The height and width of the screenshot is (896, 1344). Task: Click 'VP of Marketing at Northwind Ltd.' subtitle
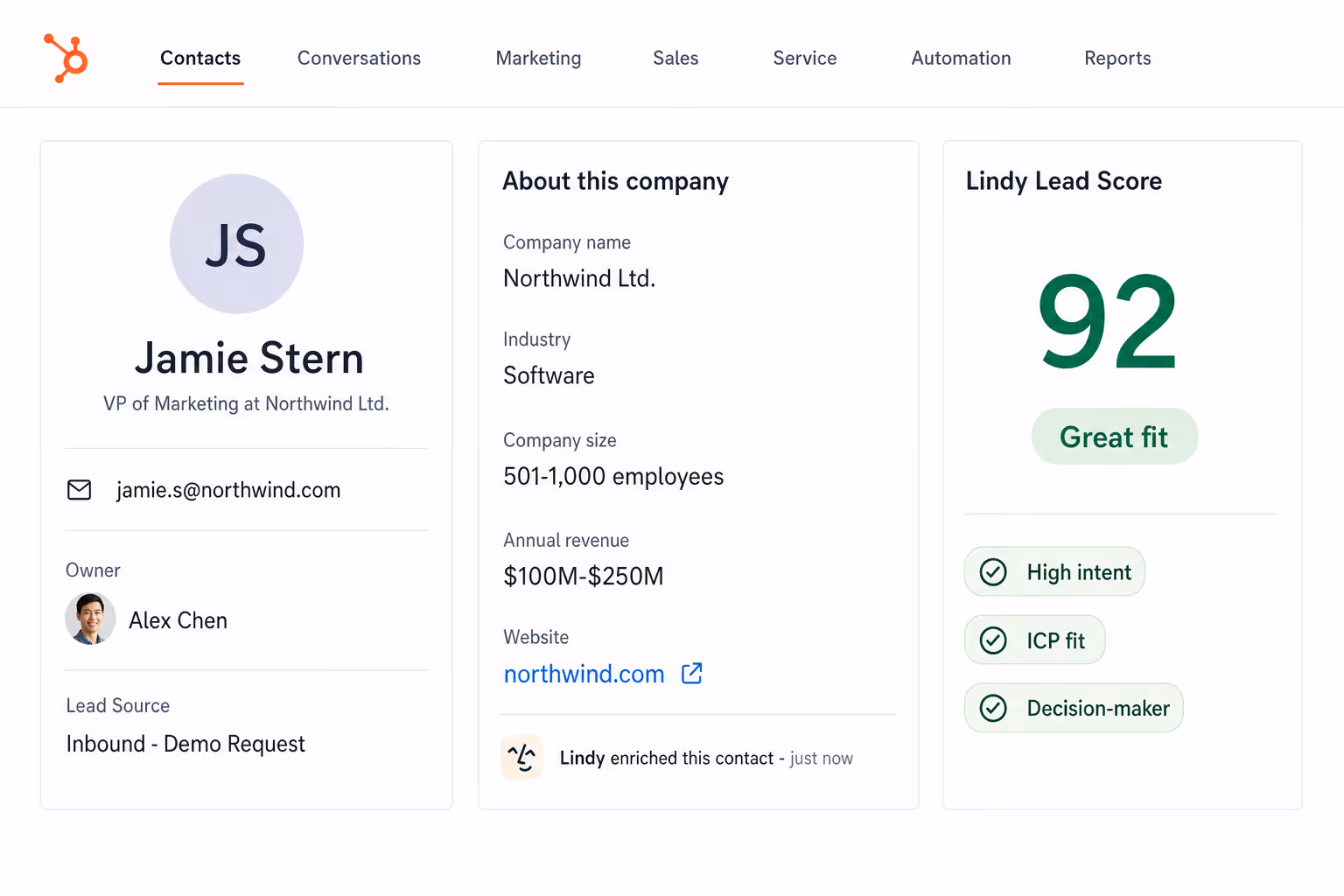246,403
